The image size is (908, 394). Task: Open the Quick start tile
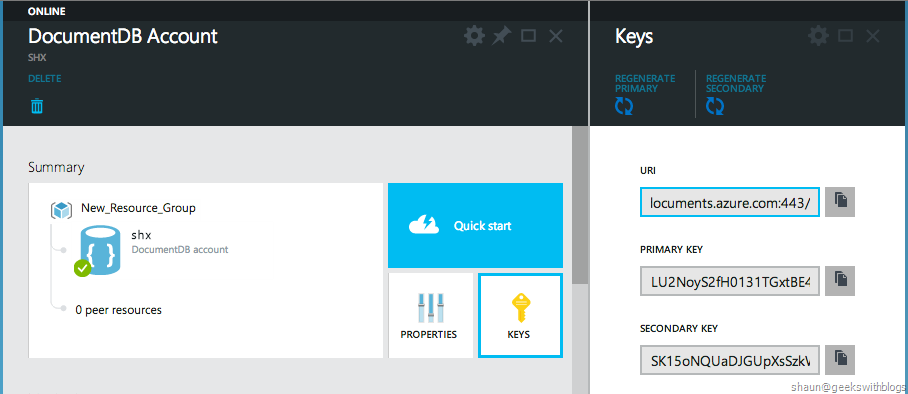[475, 225]
